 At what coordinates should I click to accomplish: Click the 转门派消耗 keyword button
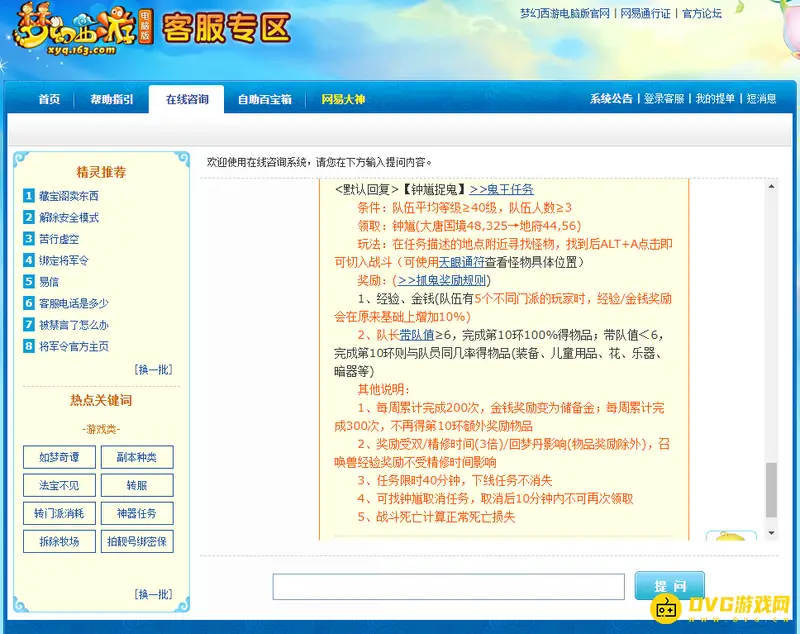59,513
